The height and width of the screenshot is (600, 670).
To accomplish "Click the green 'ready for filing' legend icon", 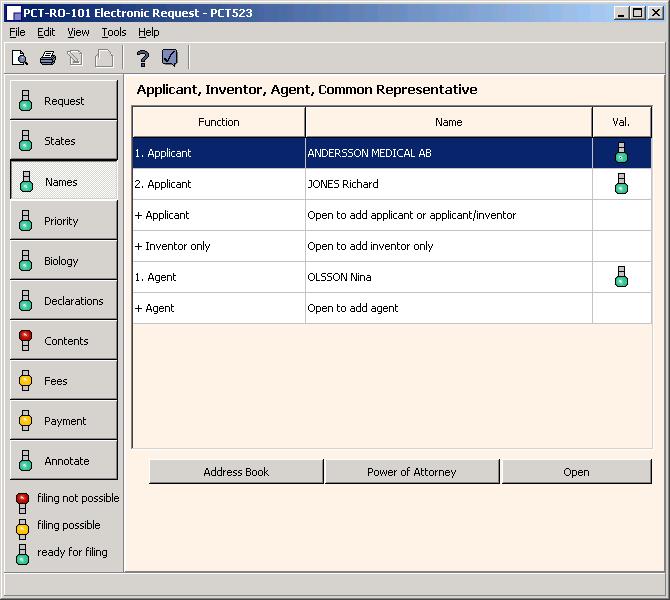I will (22, 554).
